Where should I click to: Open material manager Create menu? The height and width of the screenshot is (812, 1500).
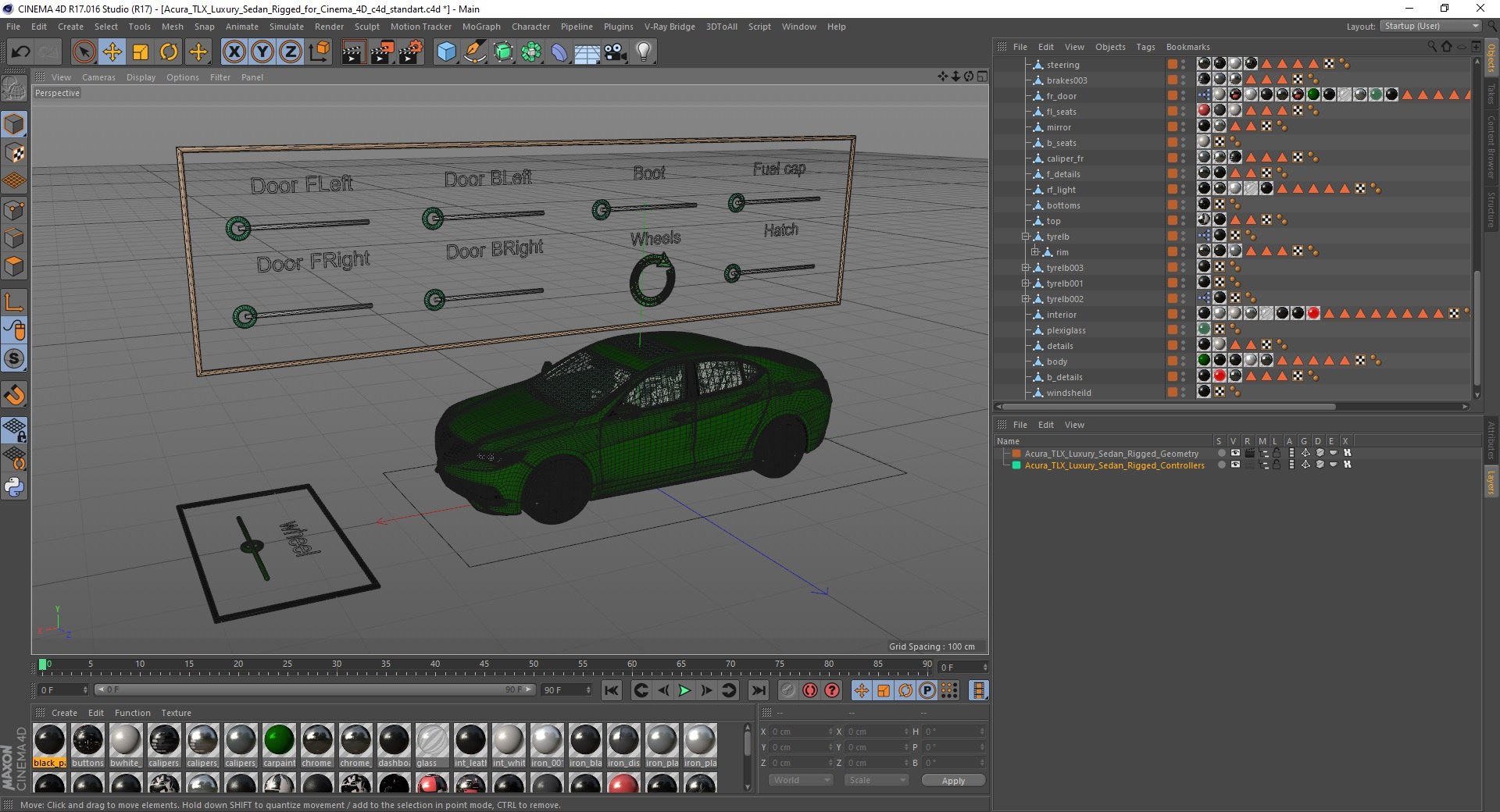[x=64, y=713]
